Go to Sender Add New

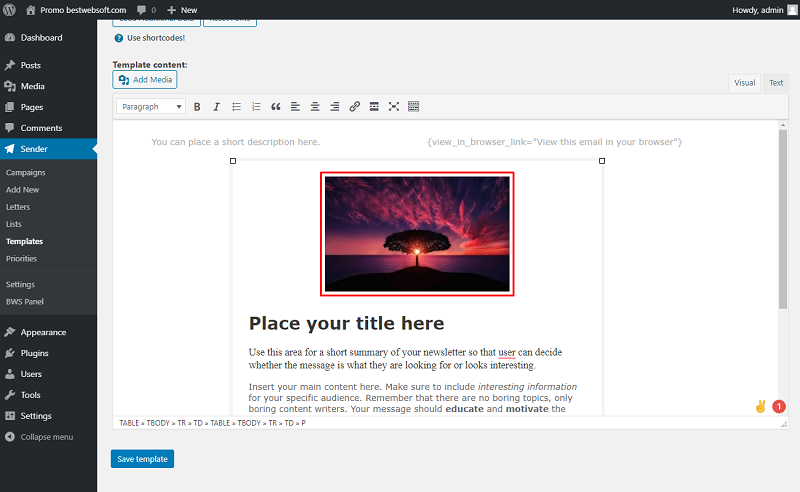click(x=22, y=190)
